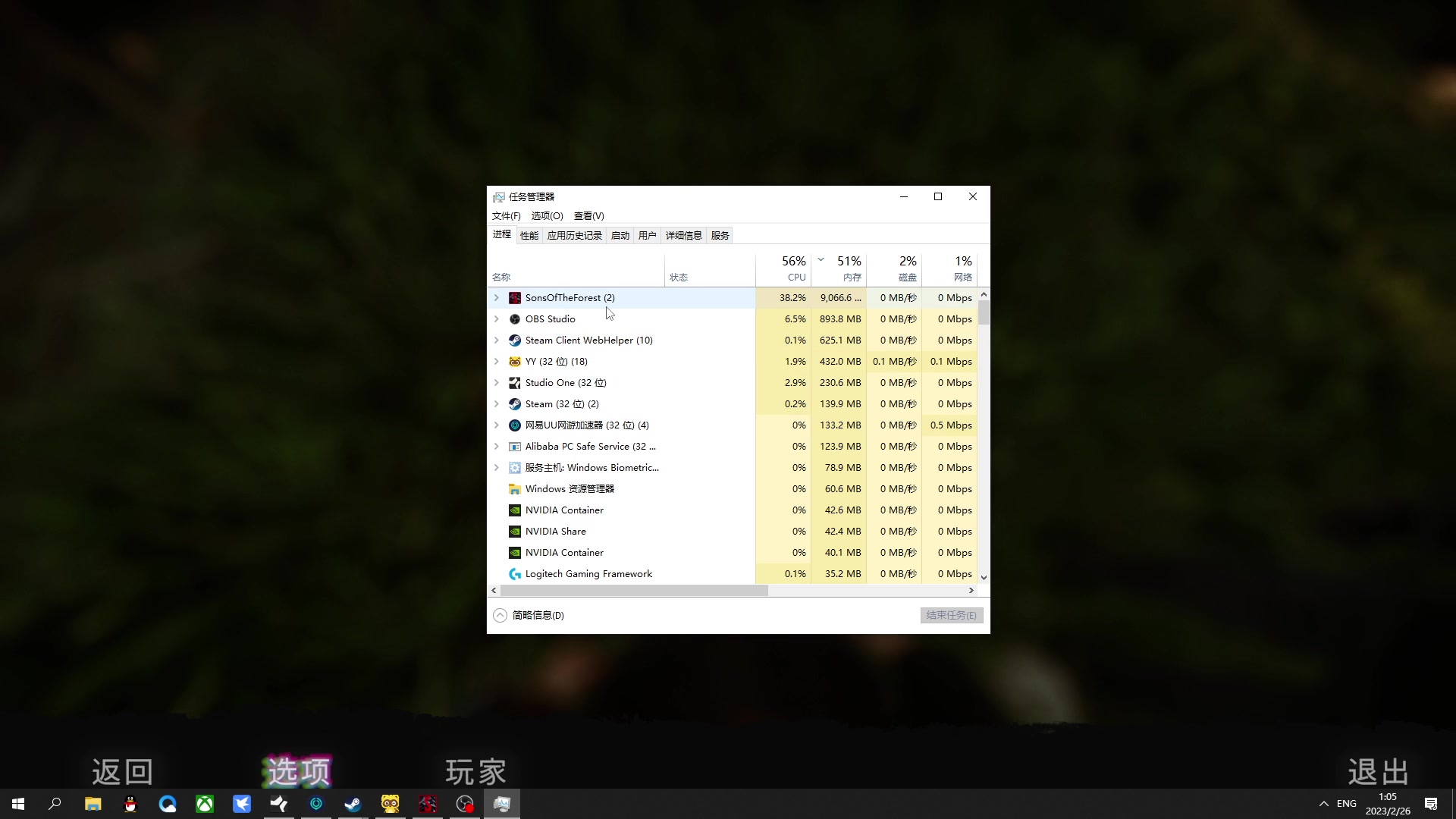Sort processes by 内存 column
The height and width of the screenshot is (819, 1456).
839,268
